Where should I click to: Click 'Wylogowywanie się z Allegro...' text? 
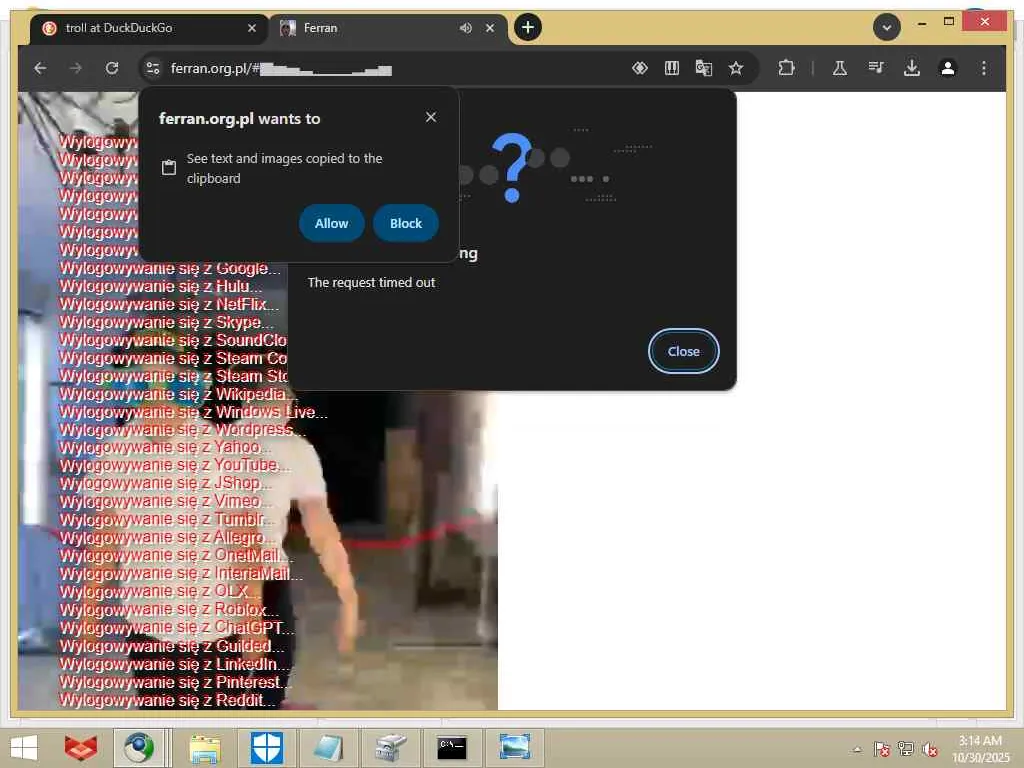[x=167, y=537]
